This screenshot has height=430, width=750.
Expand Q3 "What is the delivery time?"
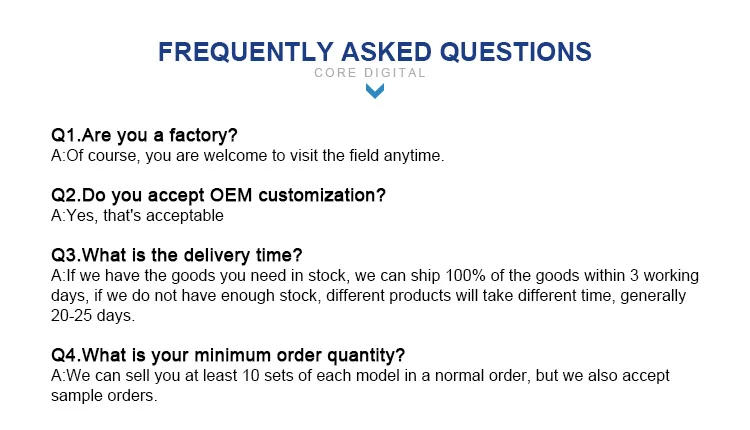pos(176,255)
